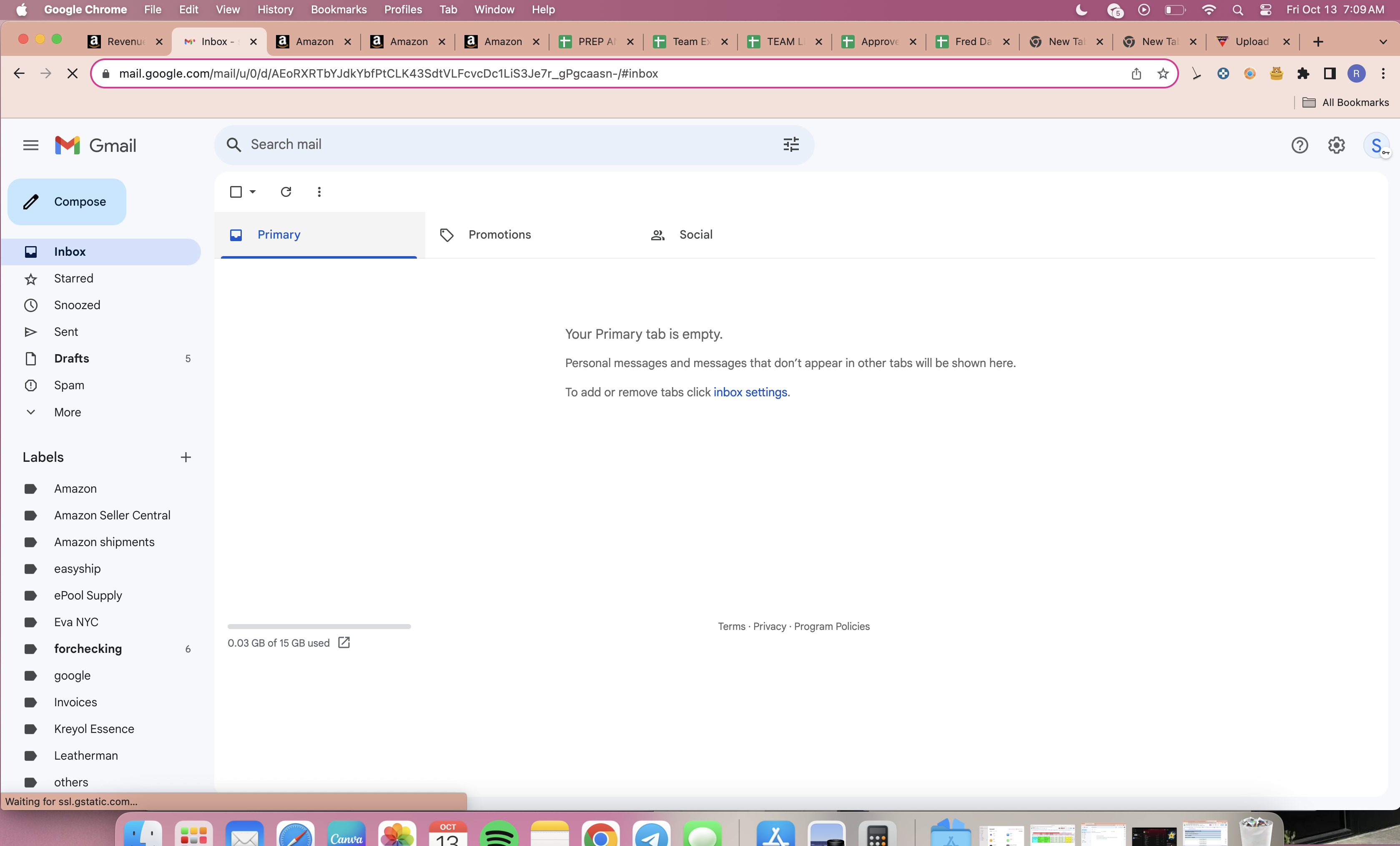Image resolution: width=1400 pixels, height=846 pixels.
Task: Open Chrome extensions puzzle icon
Action: (x=1303, y=73)
